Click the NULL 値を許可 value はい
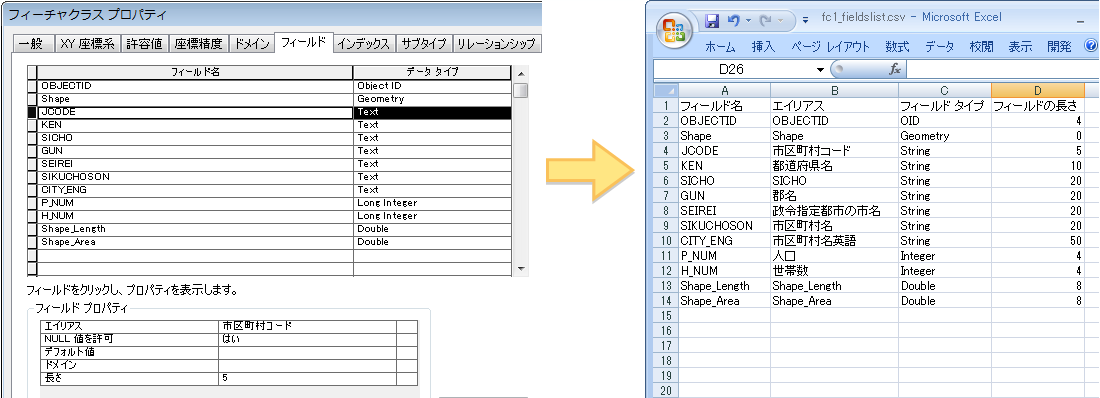Screen dimensions: 1100x398 [307, 339]
